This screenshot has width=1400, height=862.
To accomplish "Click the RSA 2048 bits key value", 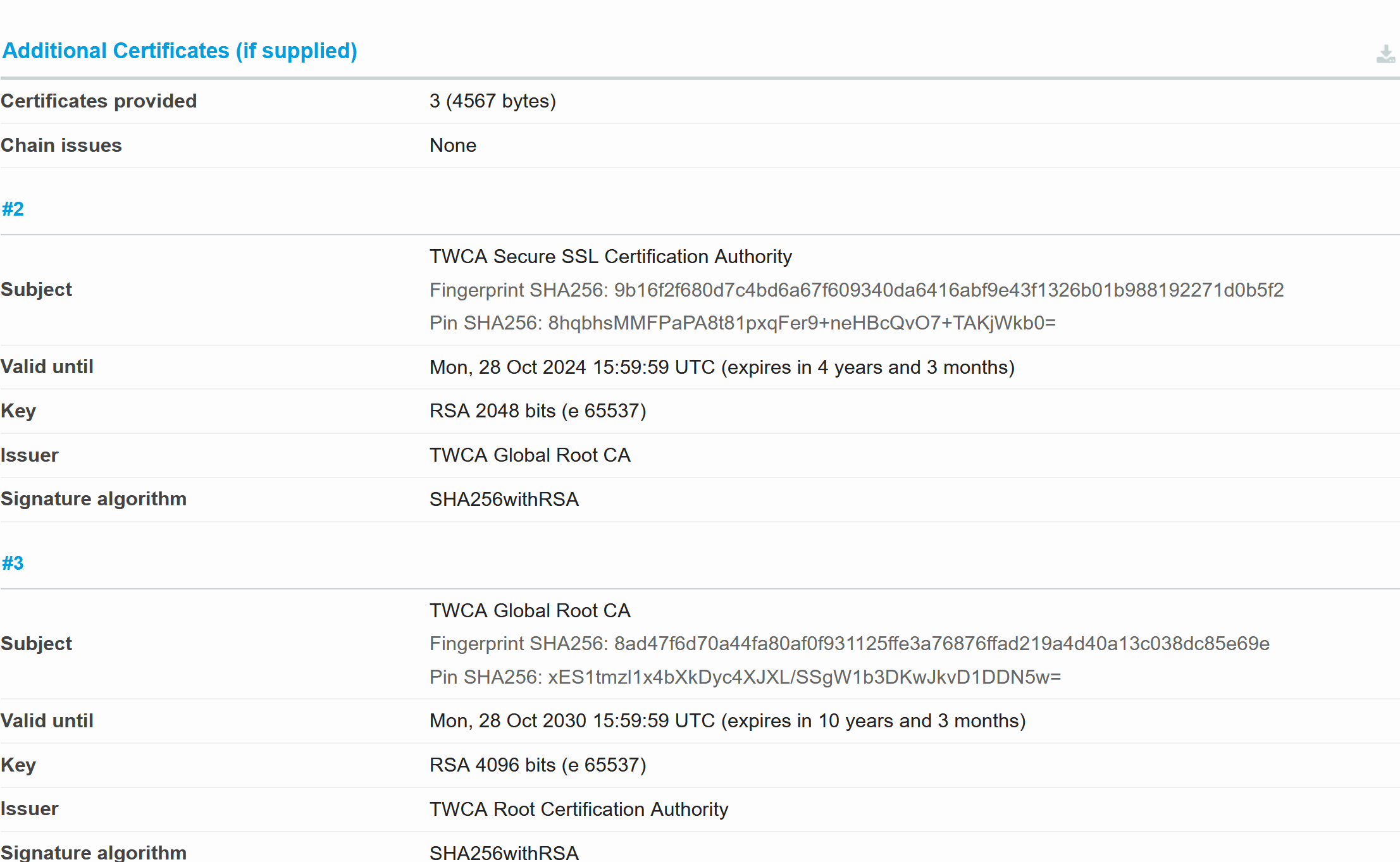I will pyautogui.click(x=537, y=411).
